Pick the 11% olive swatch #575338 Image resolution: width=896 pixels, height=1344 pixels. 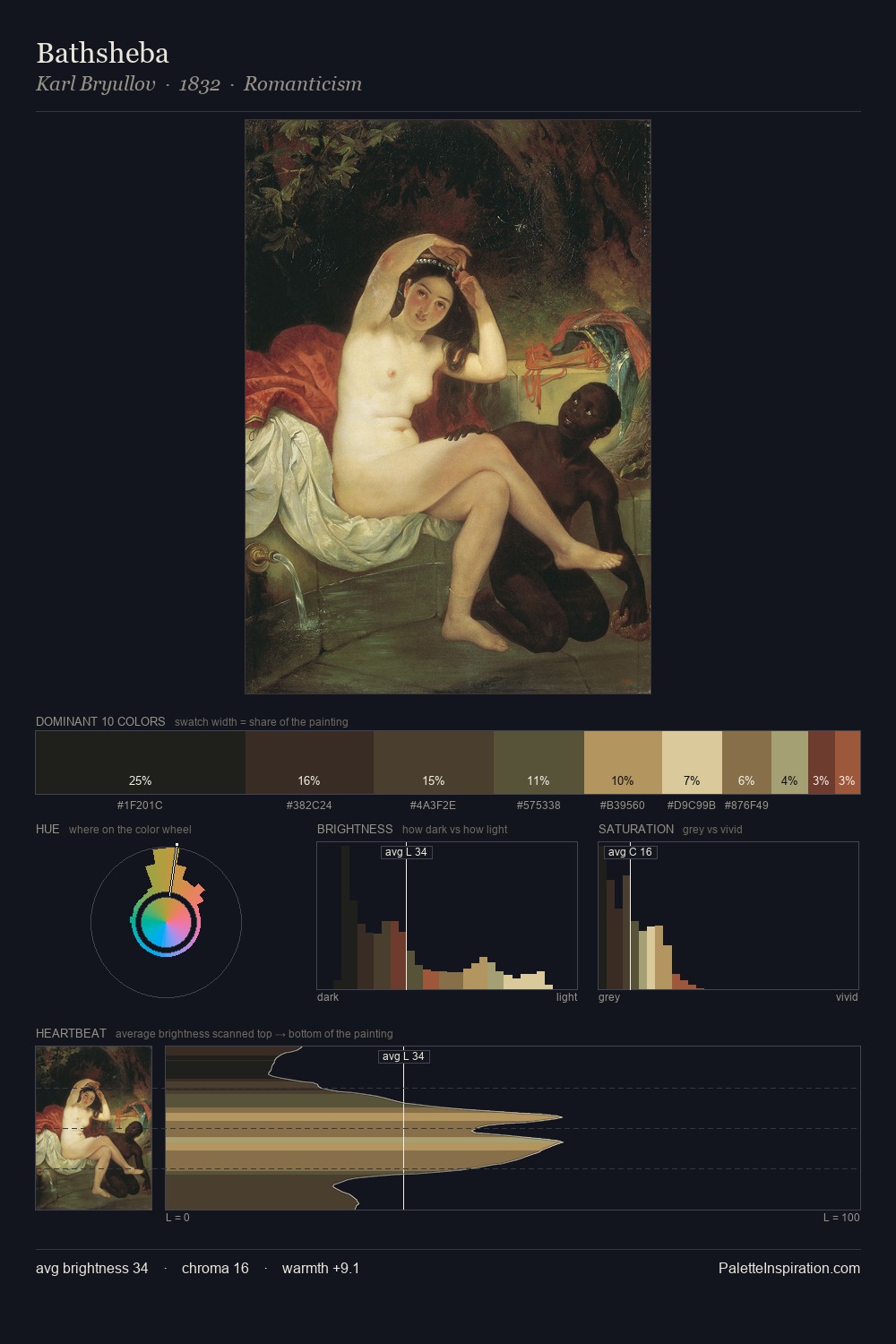[538, 762]
